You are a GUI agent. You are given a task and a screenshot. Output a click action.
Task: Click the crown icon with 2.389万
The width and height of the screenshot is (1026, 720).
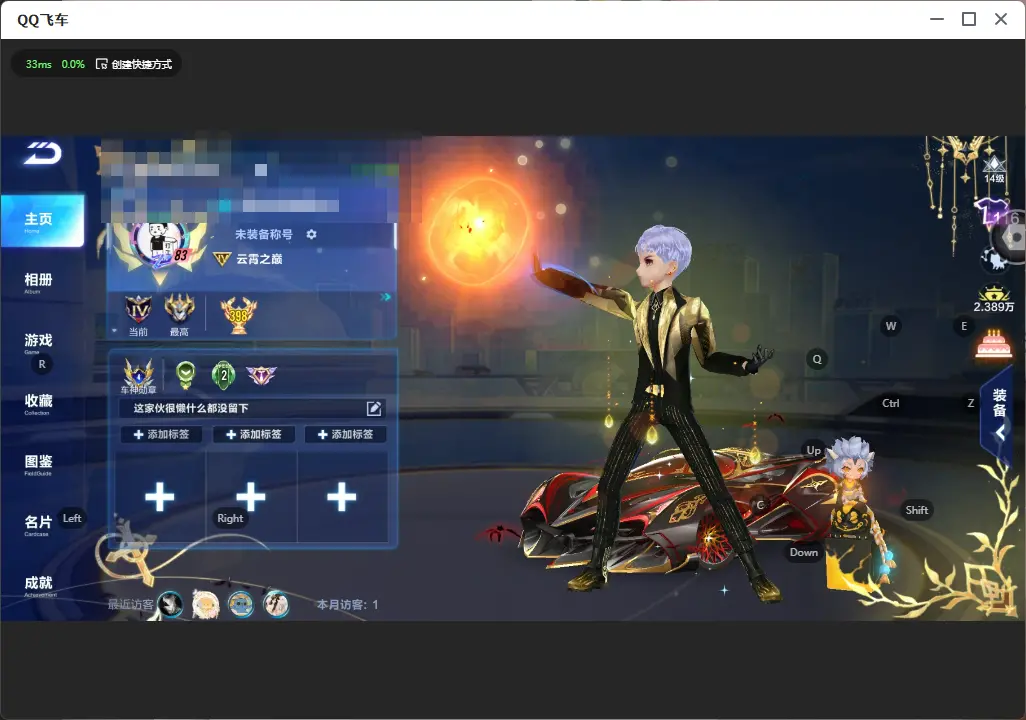pos(993,299)
